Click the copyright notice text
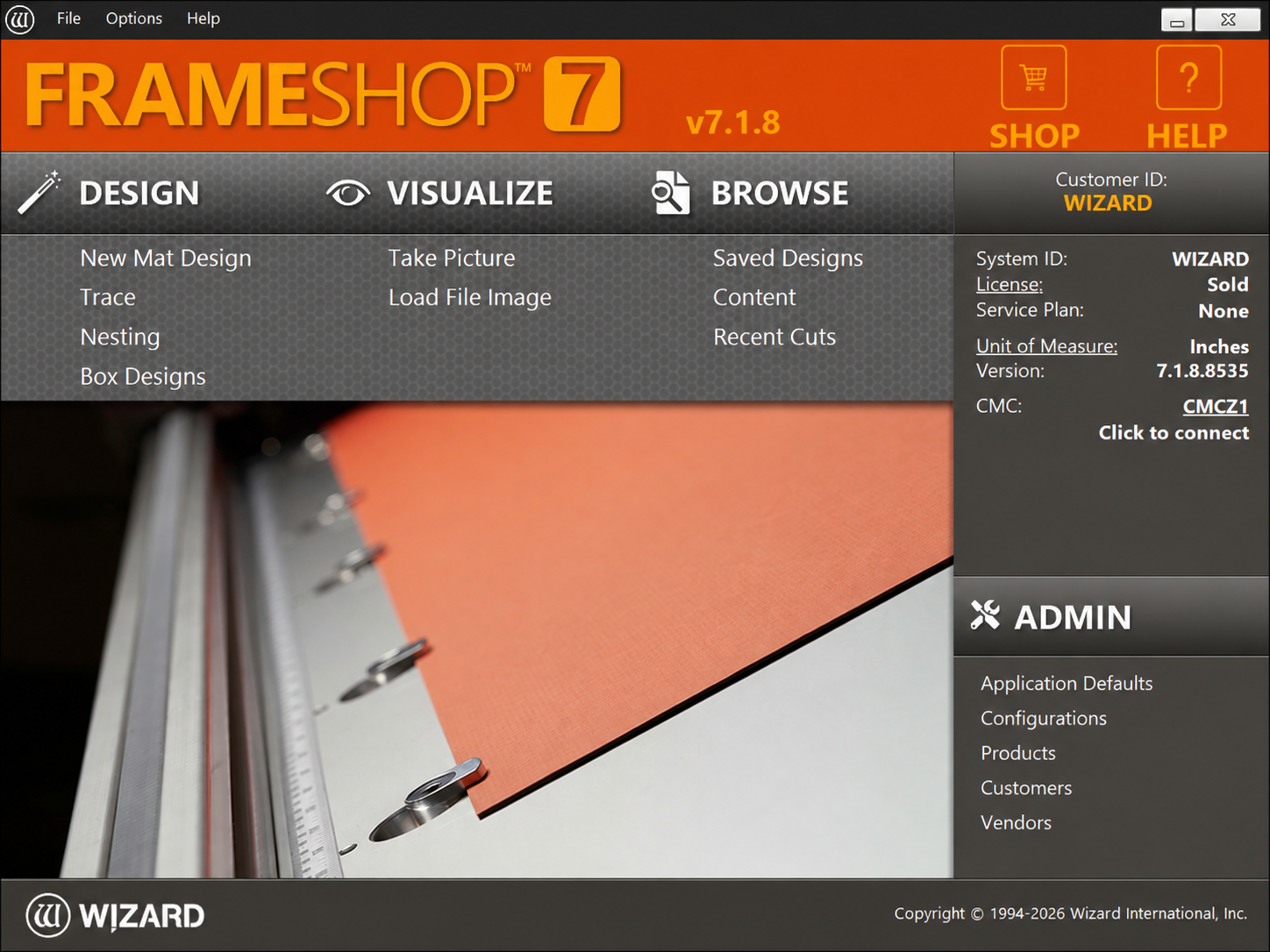 click(1071, 913)
